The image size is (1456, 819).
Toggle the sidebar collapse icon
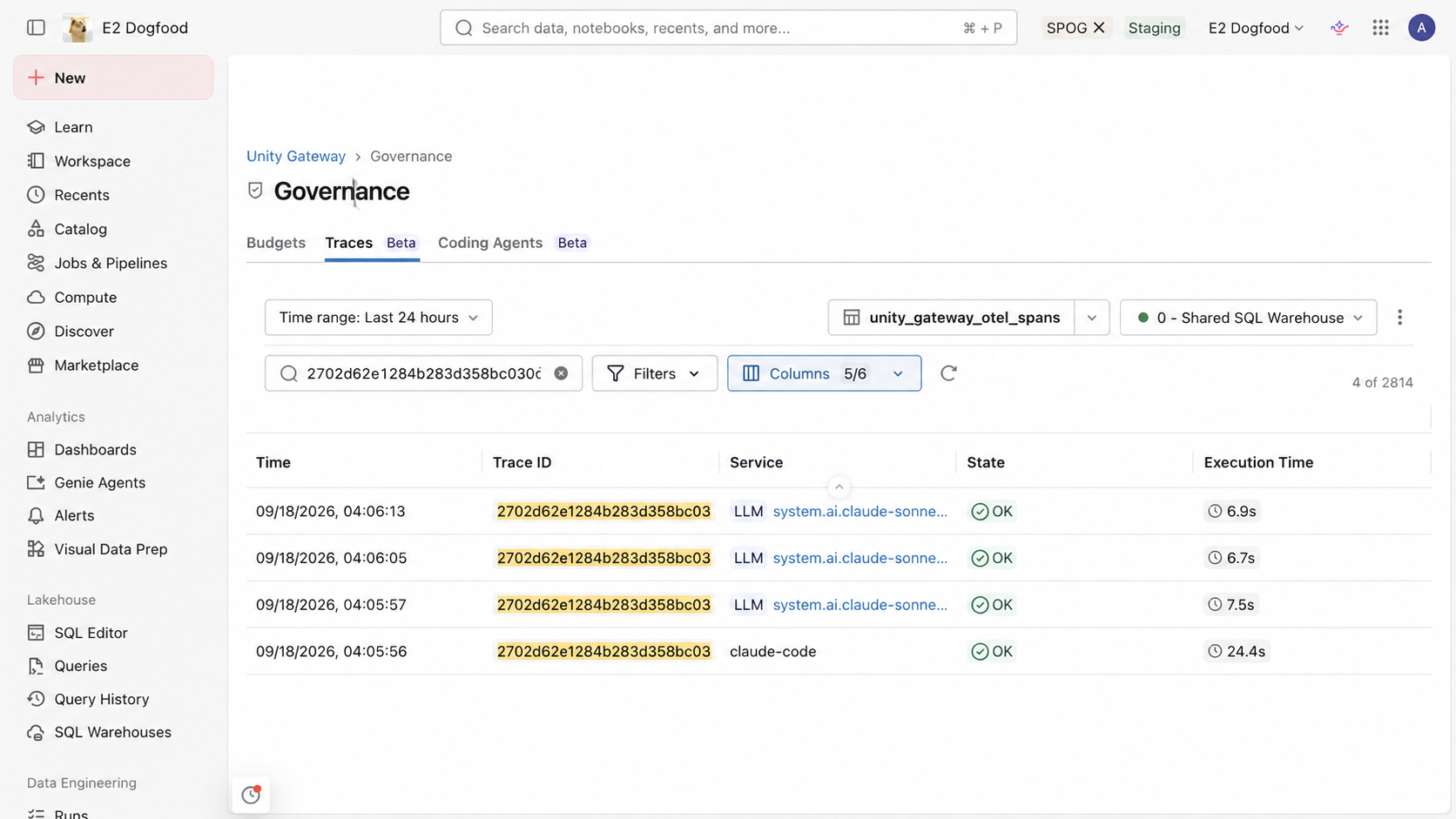(x=36, y=28)
